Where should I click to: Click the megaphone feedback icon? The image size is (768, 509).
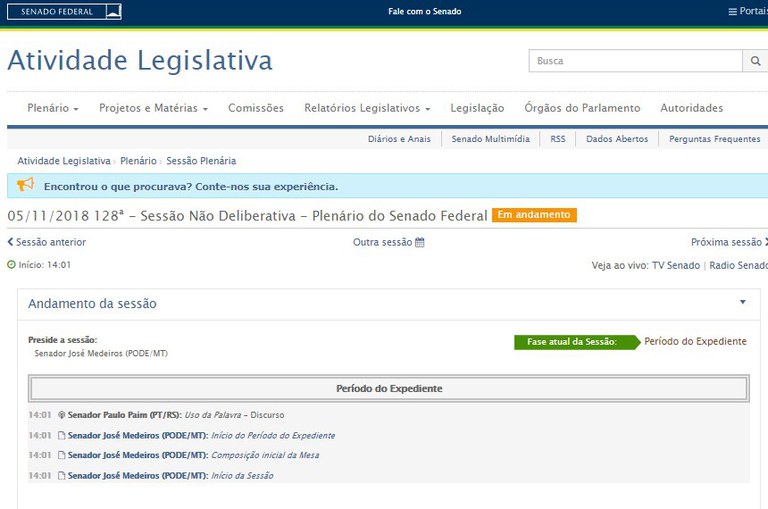pos(26,185)
